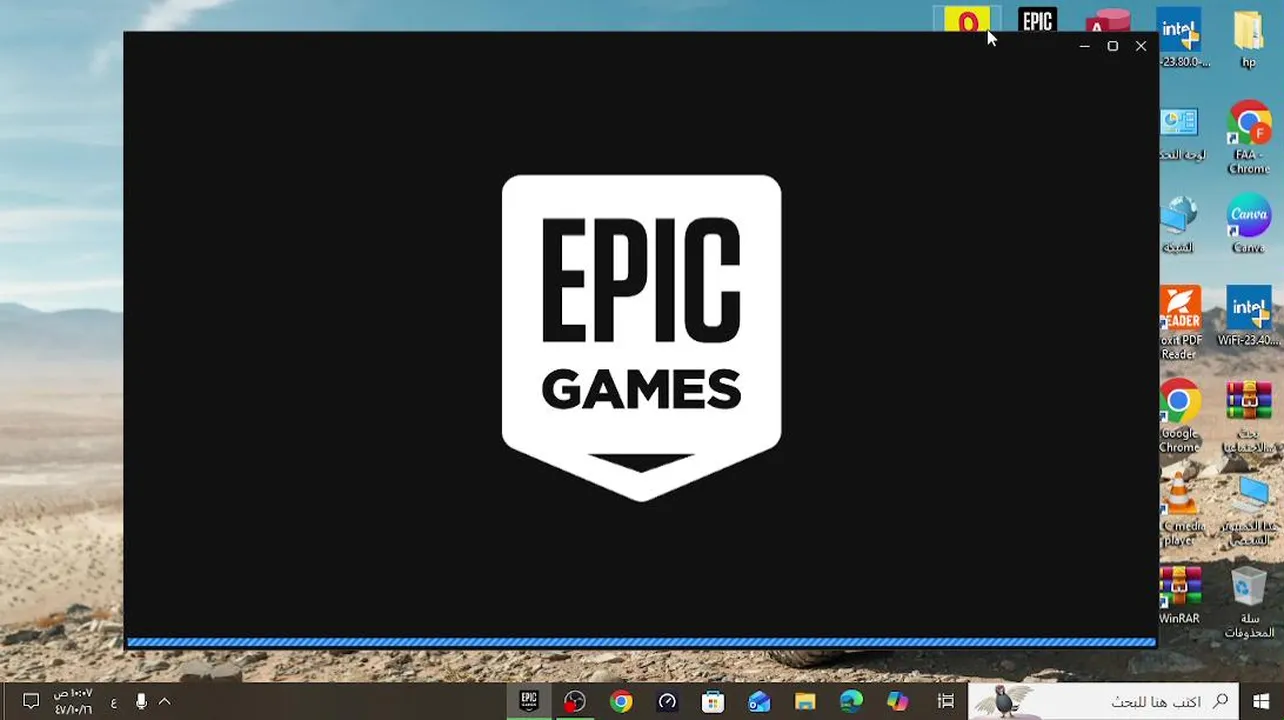Maximize the Epic Games launcher window
Viewport: 1284px width, 720px height.
tap(1112, 46)
